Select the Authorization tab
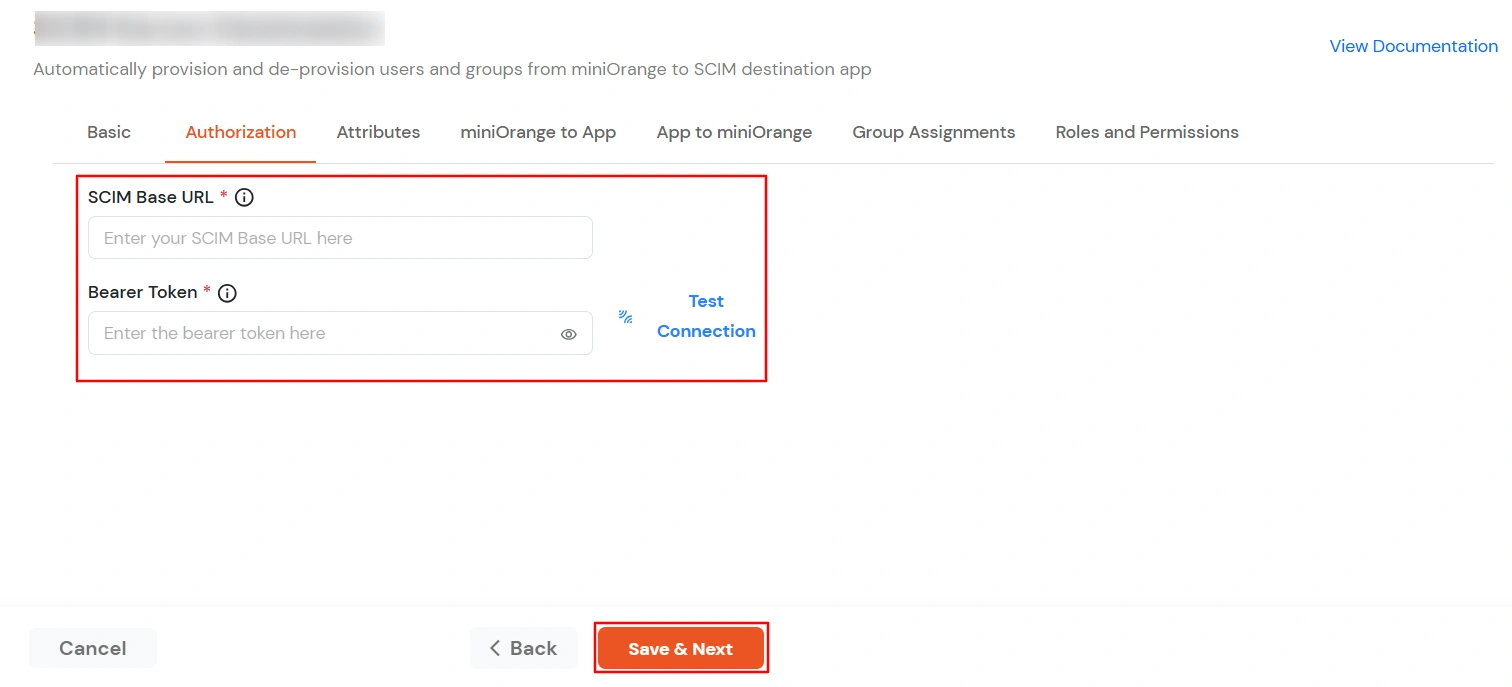 240,132
